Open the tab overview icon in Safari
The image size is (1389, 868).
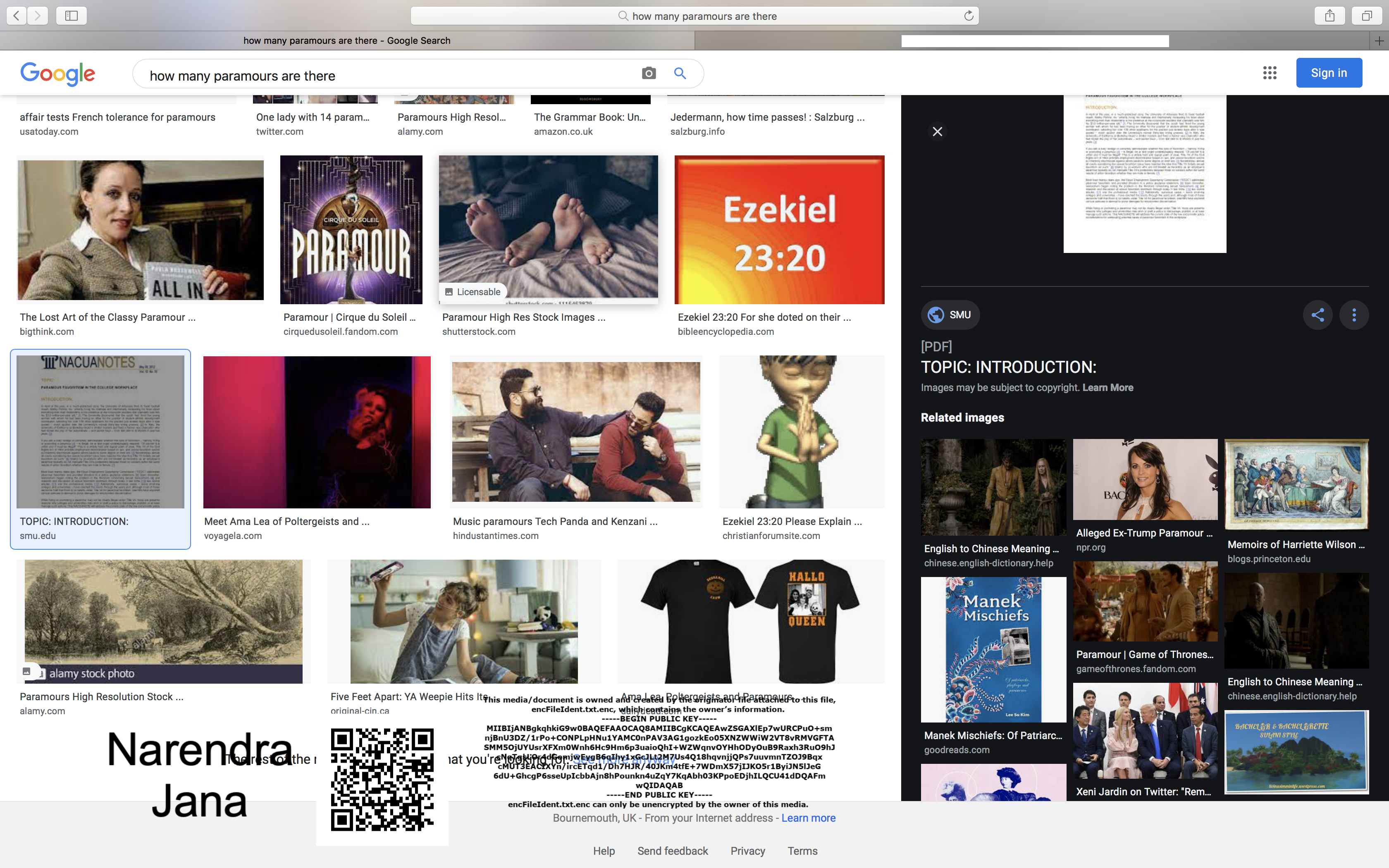click(1367, 16)
